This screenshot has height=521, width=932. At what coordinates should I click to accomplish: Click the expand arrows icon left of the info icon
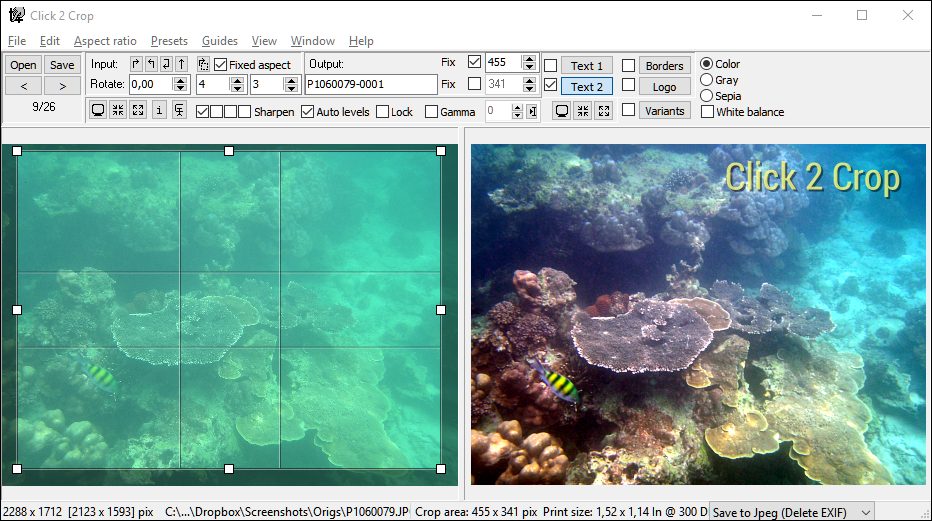point(138,110)
